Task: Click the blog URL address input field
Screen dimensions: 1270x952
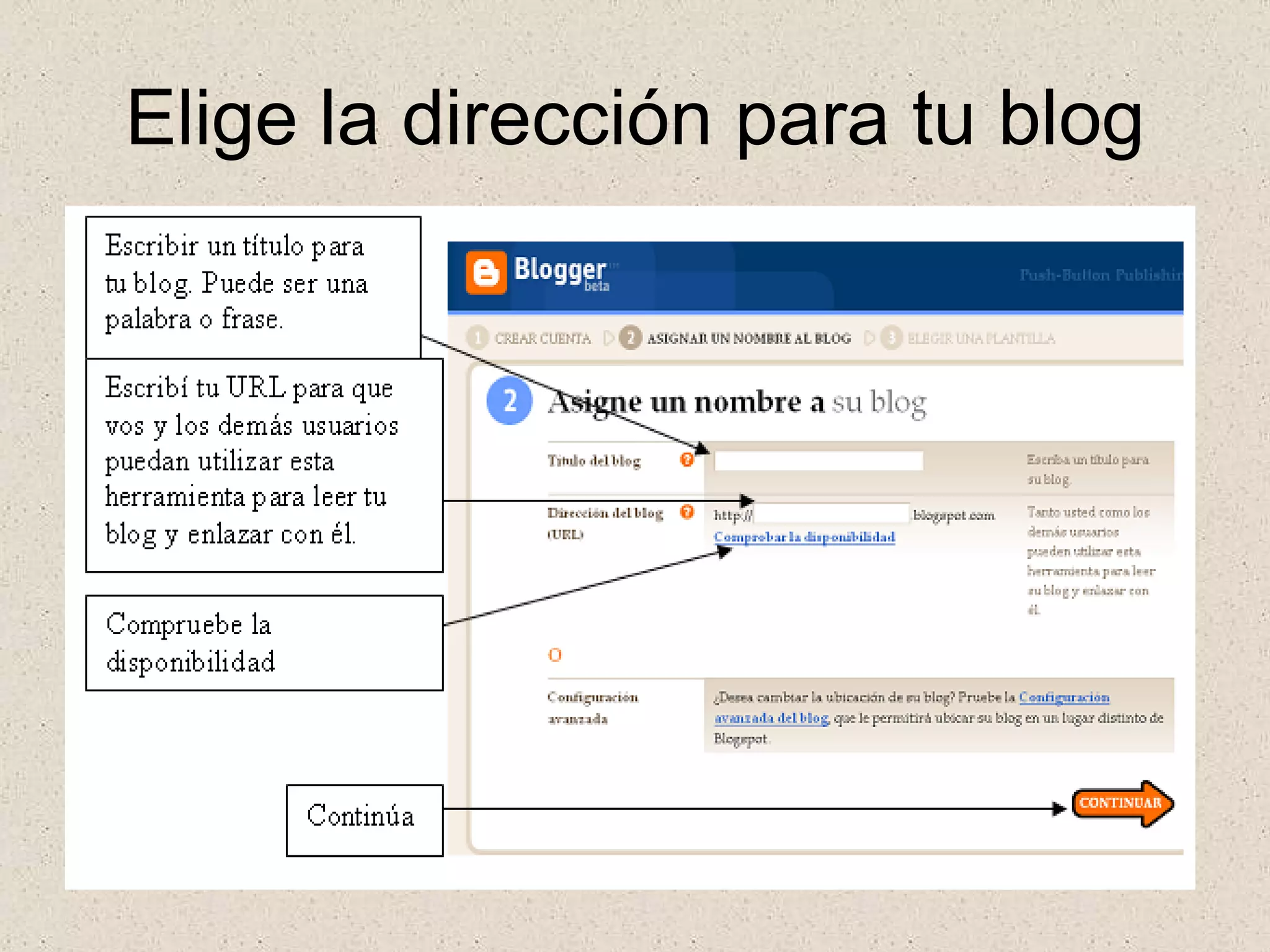Action: pos(832,513)
